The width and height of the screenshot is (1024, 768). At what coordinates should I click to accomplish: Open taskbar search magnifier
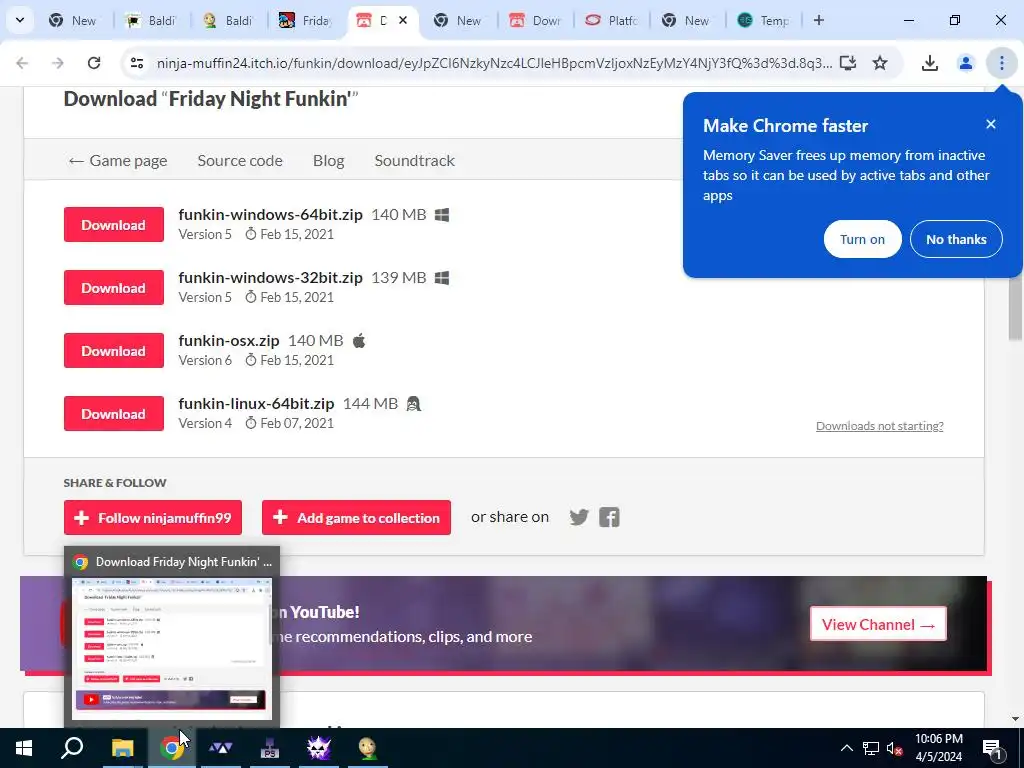pos(72,748)
